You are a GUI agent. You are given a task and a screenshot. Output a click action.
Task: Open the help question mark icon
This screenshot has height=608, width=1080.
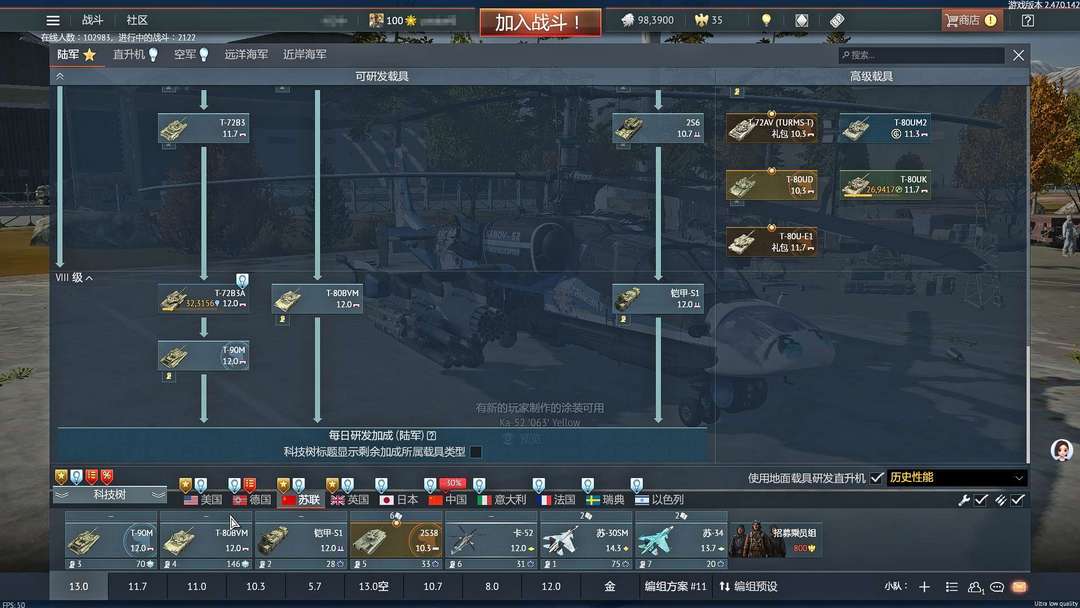(x=1028, y=21)
